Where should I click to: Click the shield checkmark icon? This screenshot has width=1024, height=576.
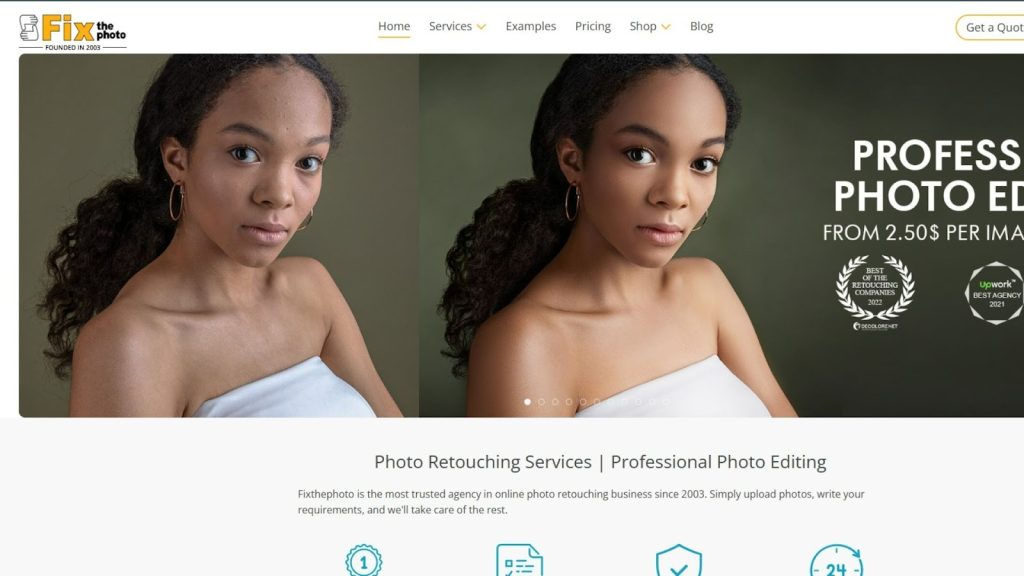(678, 561)
